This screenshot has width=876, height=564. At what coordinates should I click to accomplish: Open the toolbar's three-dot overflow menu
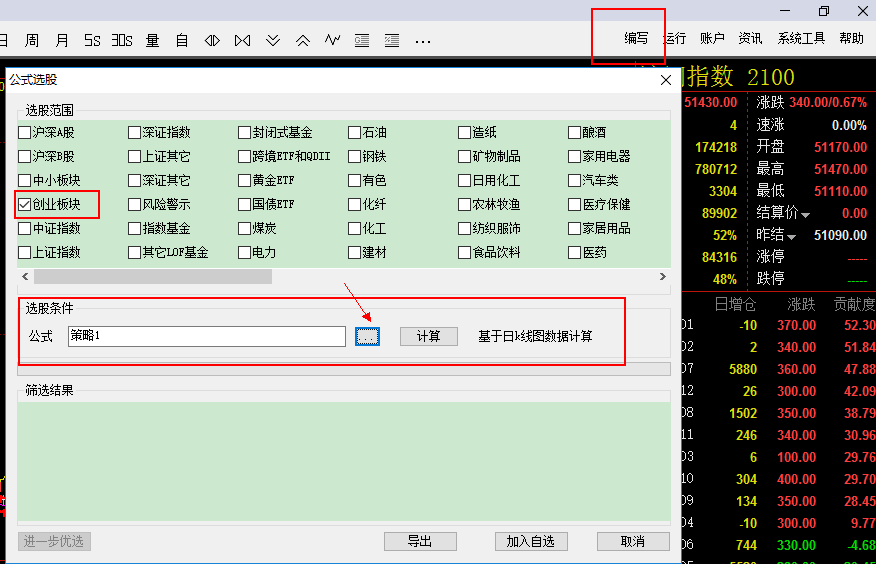pos(423,40)
